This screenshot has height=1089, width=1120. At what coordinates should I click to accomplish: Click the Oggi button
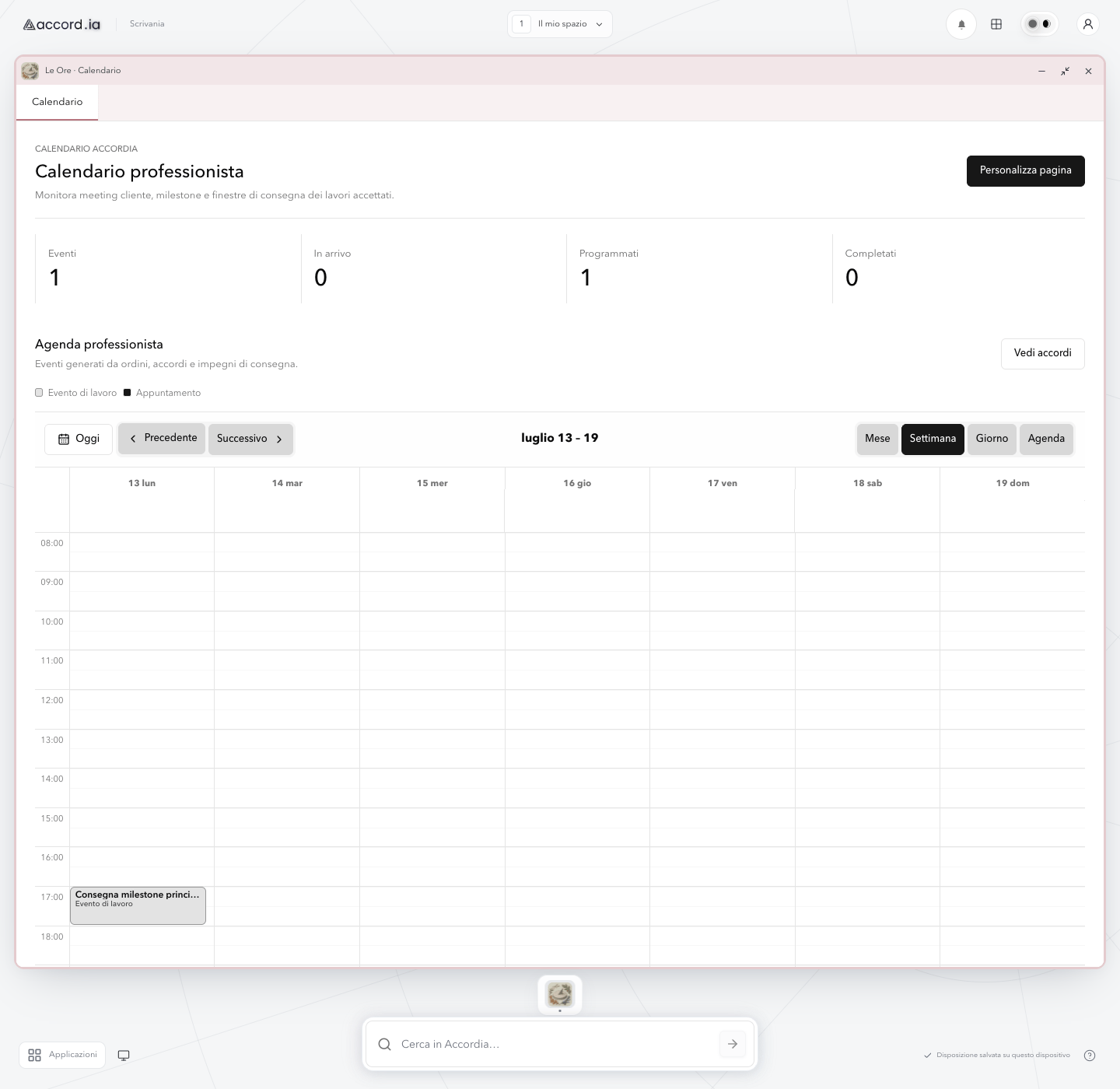point(79,439)
